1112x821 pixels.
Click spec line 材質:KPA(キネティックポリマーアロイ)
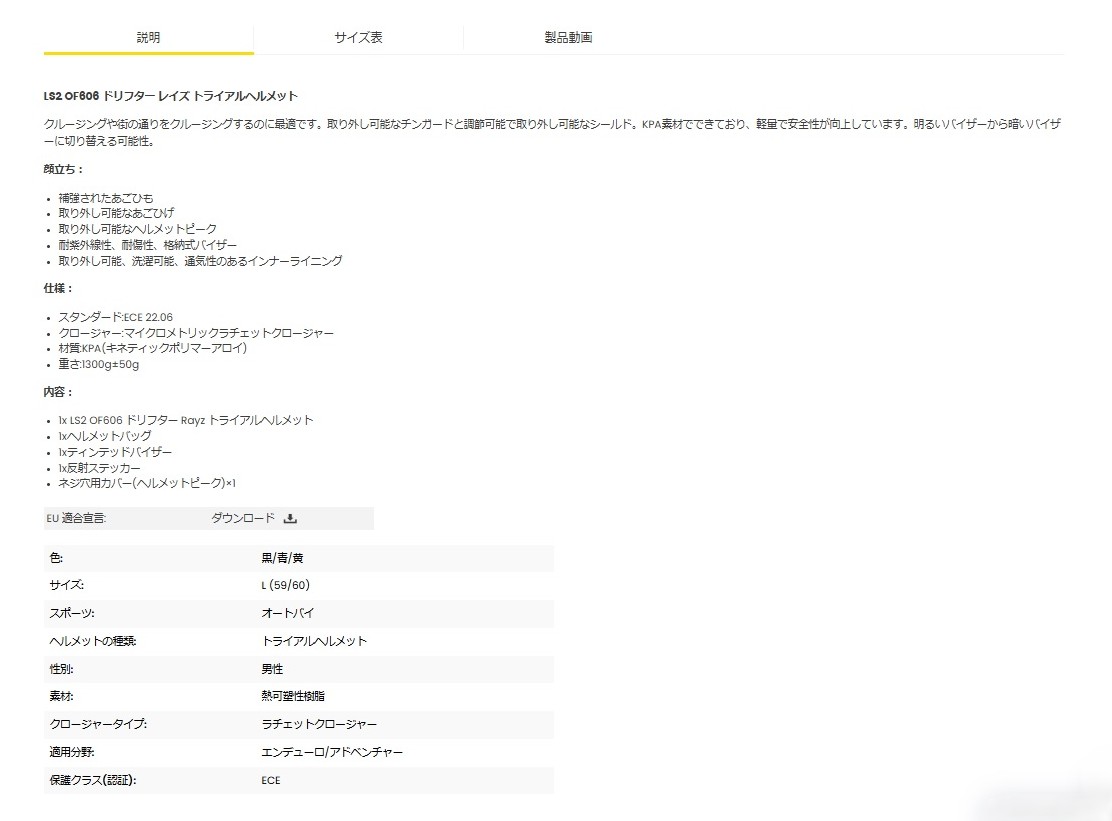pos(152,348)
